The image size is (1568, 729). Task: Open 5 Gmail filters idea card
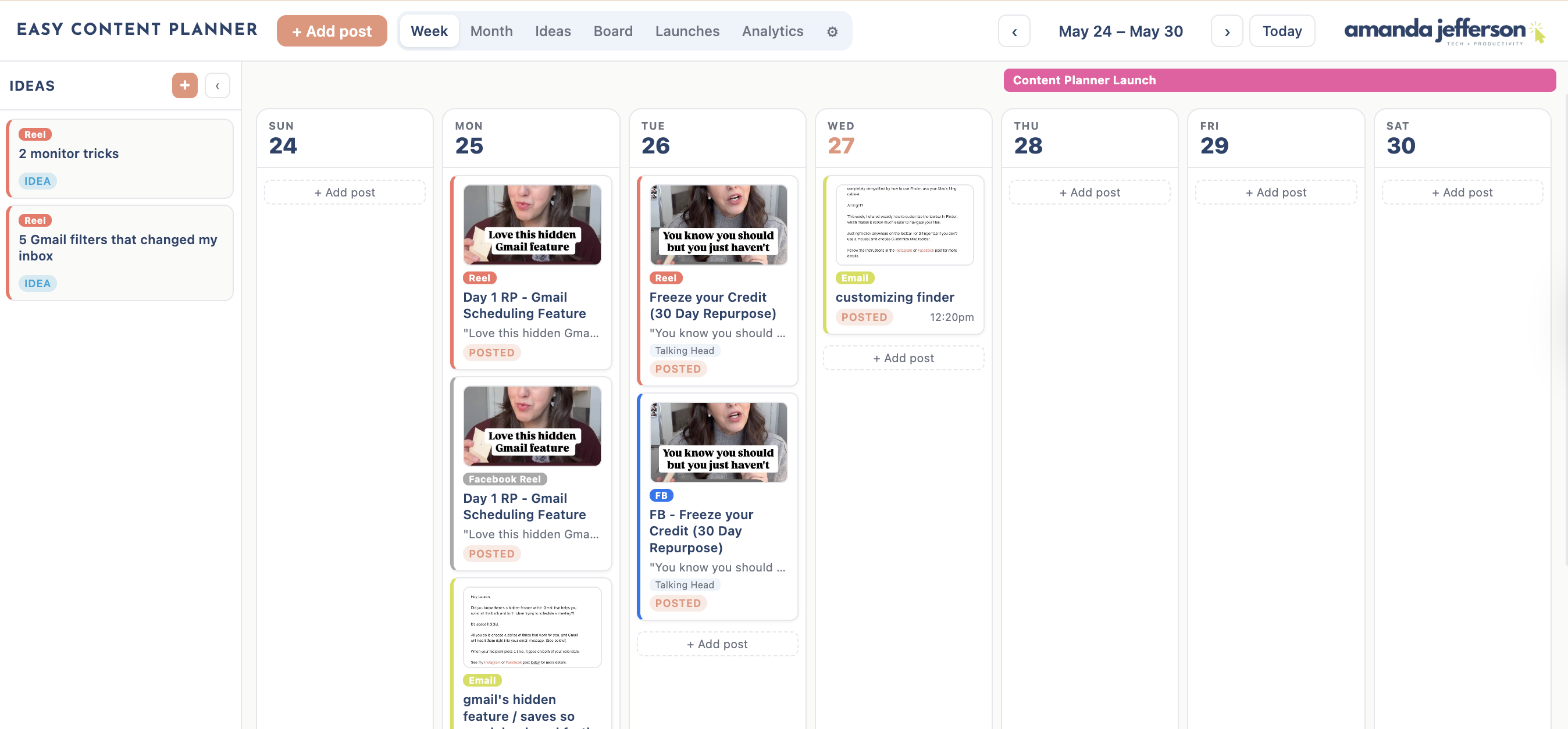click(120, 252)
